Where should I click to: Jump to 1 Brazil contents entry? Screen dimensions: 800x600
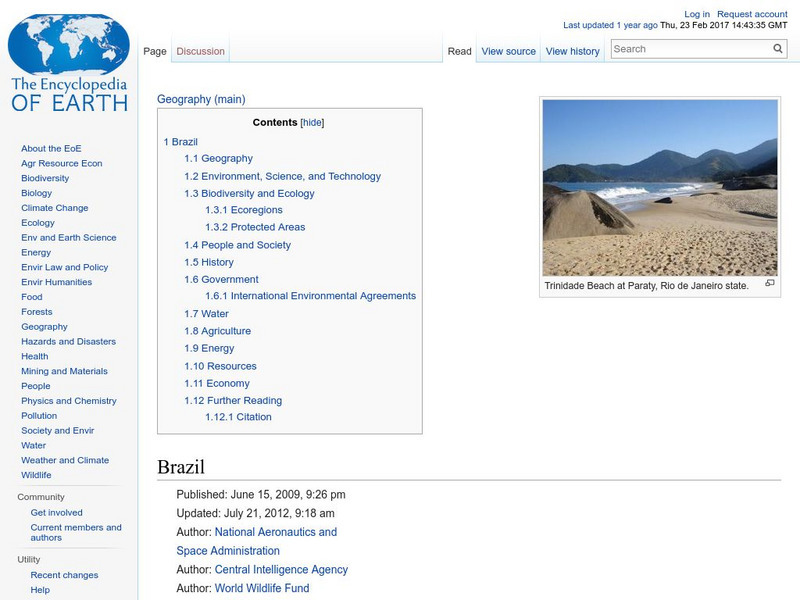point(181,142)
